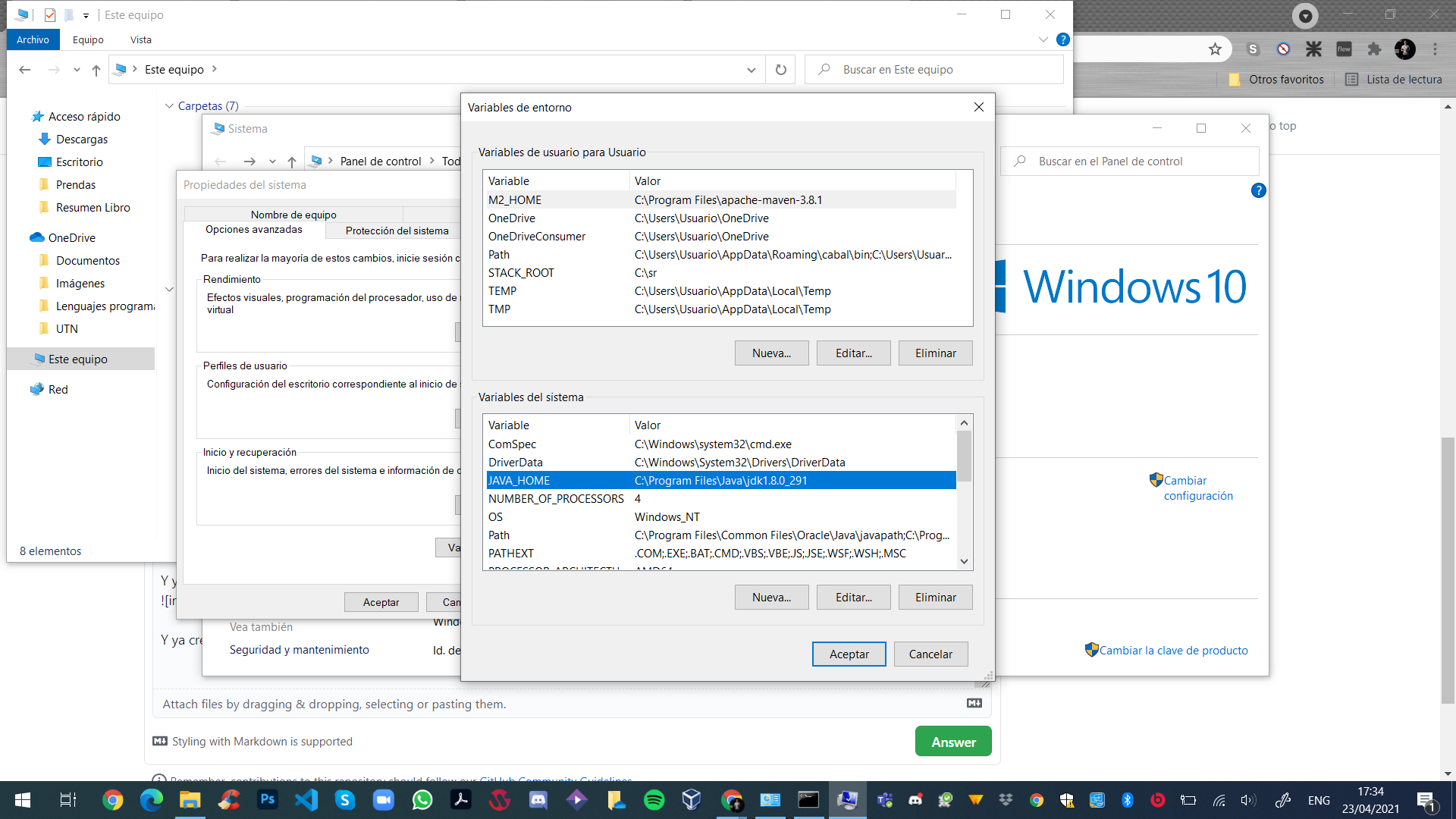Image resolution: width=1456 pixels, height=819 pixels.
Task: Select the M2_HOME user variable row
Action: (x=720, y=200)
